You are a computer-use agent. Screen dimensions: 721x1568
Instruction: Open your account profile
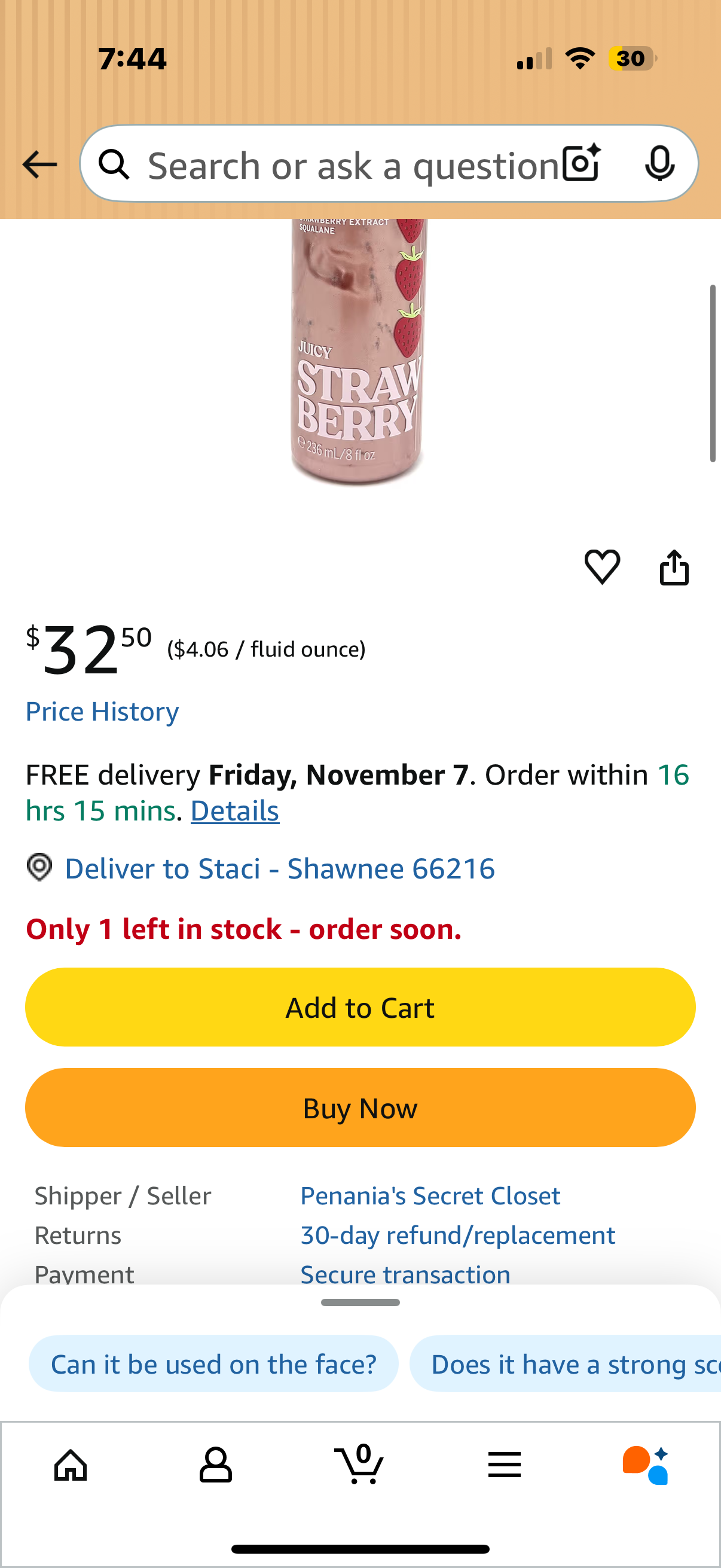(214, 1465)
